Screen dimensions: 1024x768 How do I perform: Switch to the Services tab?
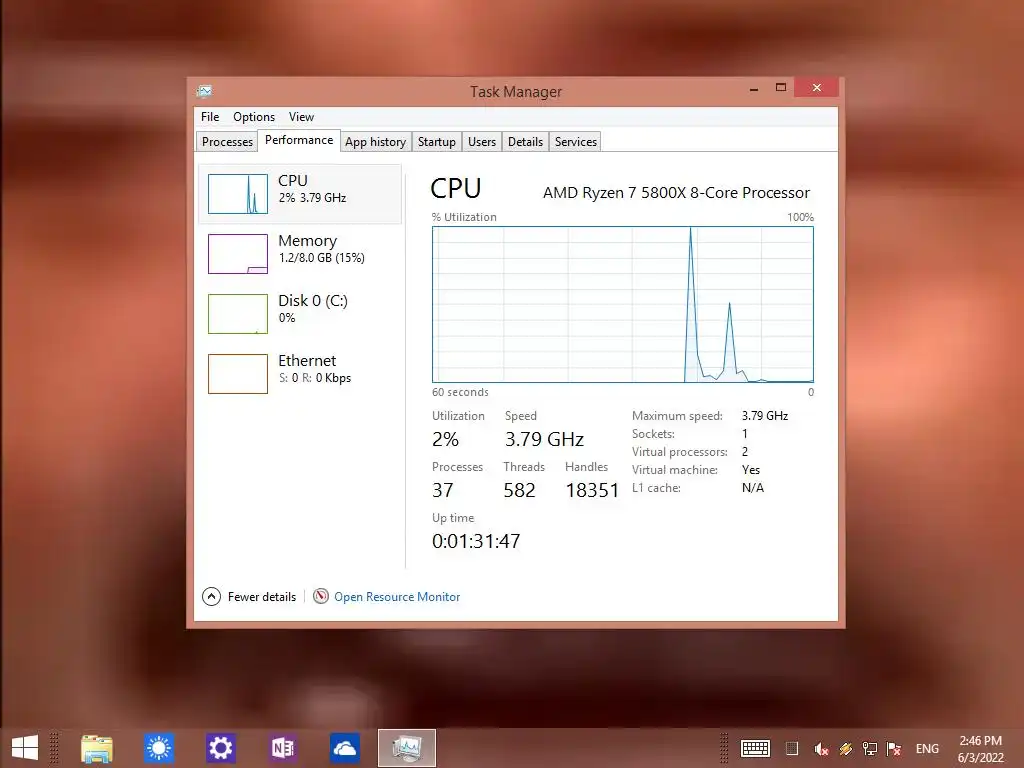coord(575,142)
